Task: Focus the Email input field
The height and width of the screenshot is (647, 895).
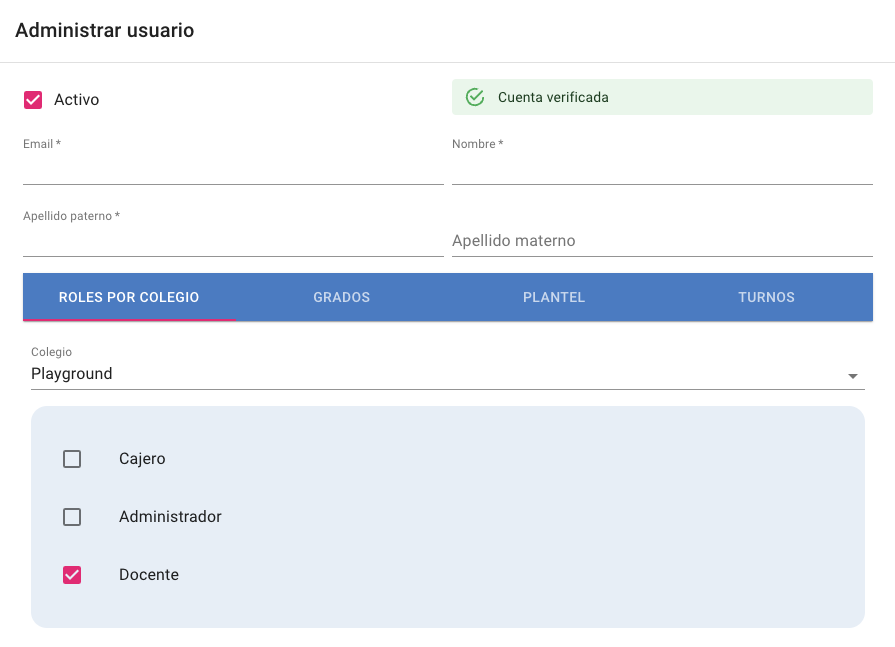Action: [233, 170]
